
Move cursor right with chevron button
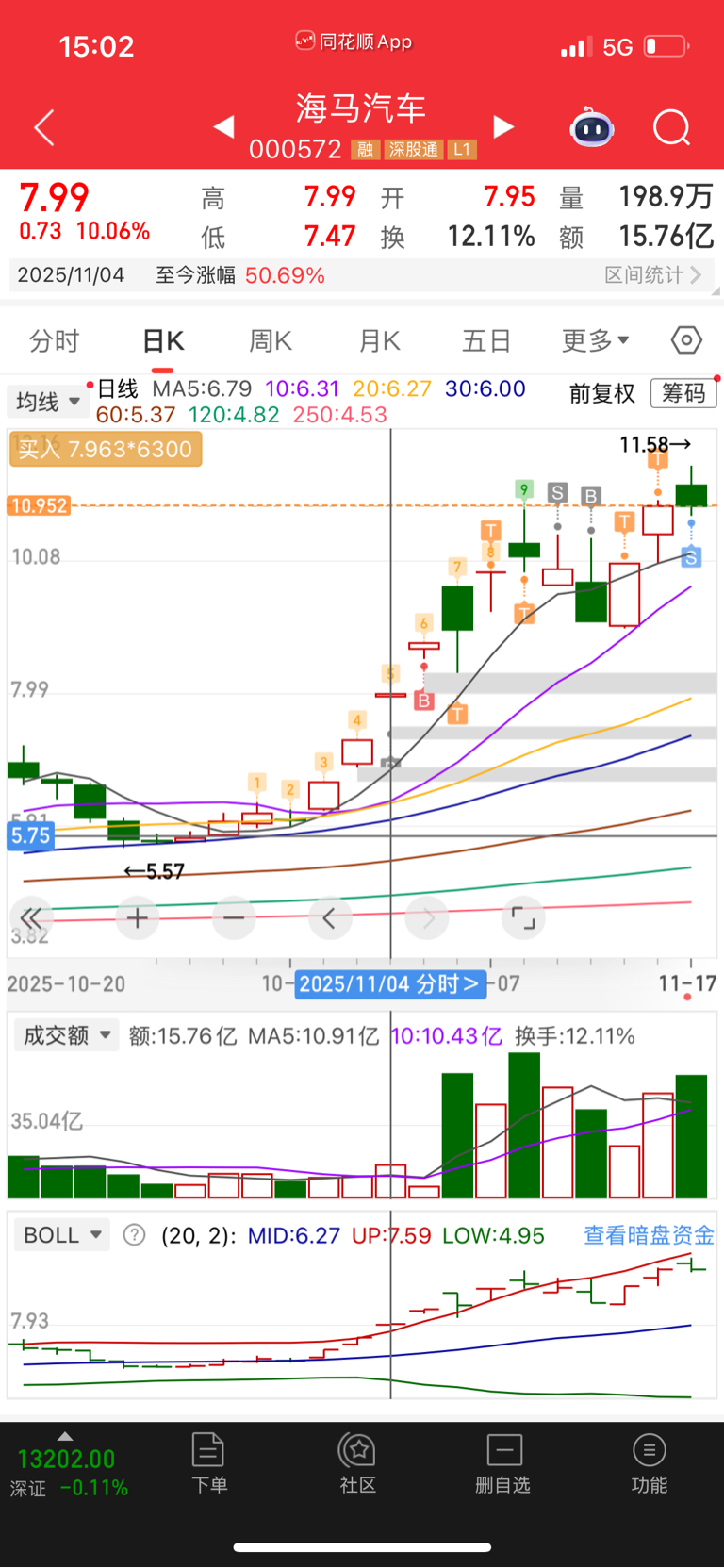(x=427, y=917)
